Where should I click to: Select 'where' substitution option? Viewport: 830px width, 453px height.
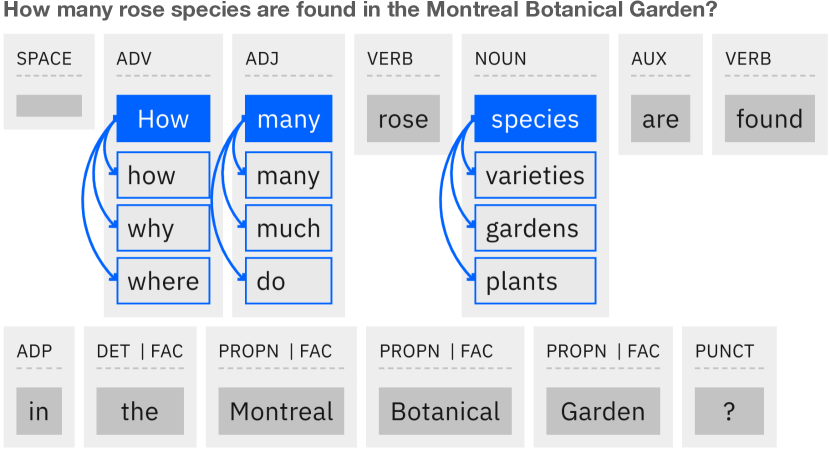pos(163,281)
